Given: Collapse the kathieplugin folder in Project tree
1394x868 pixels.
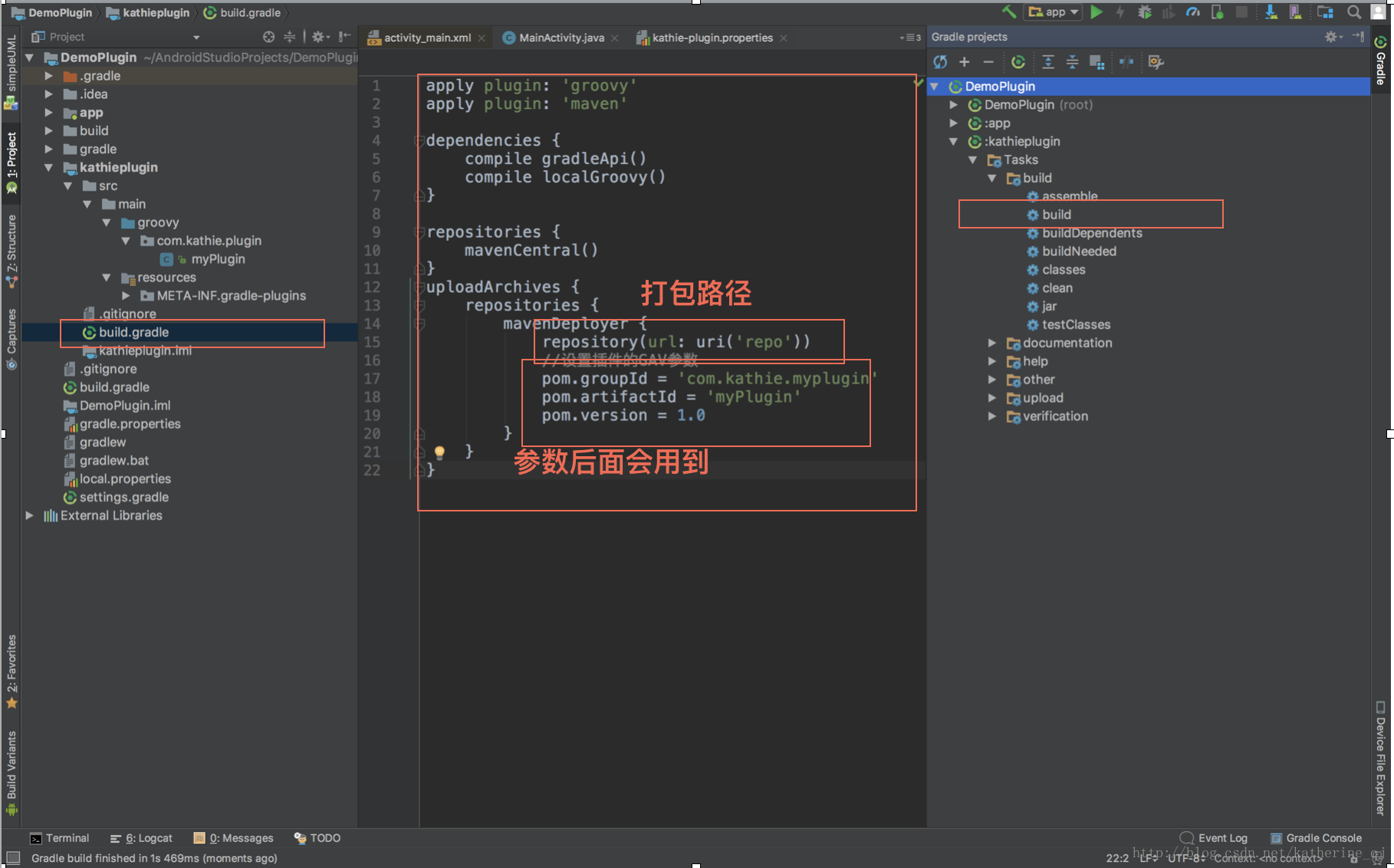Looking at the screenshot, I should tap(49, 167).
